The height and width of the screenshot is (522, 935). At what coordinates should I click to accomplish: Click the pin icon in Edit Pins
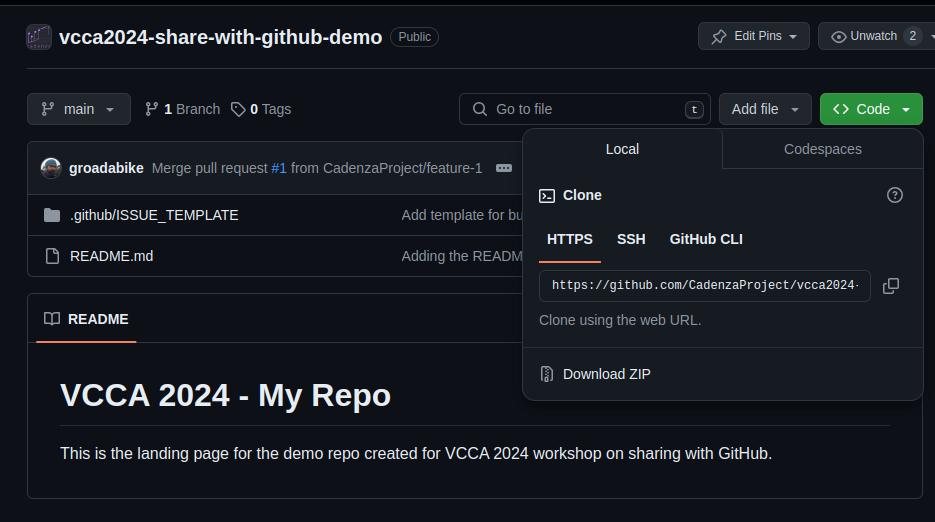click(719, 37)
